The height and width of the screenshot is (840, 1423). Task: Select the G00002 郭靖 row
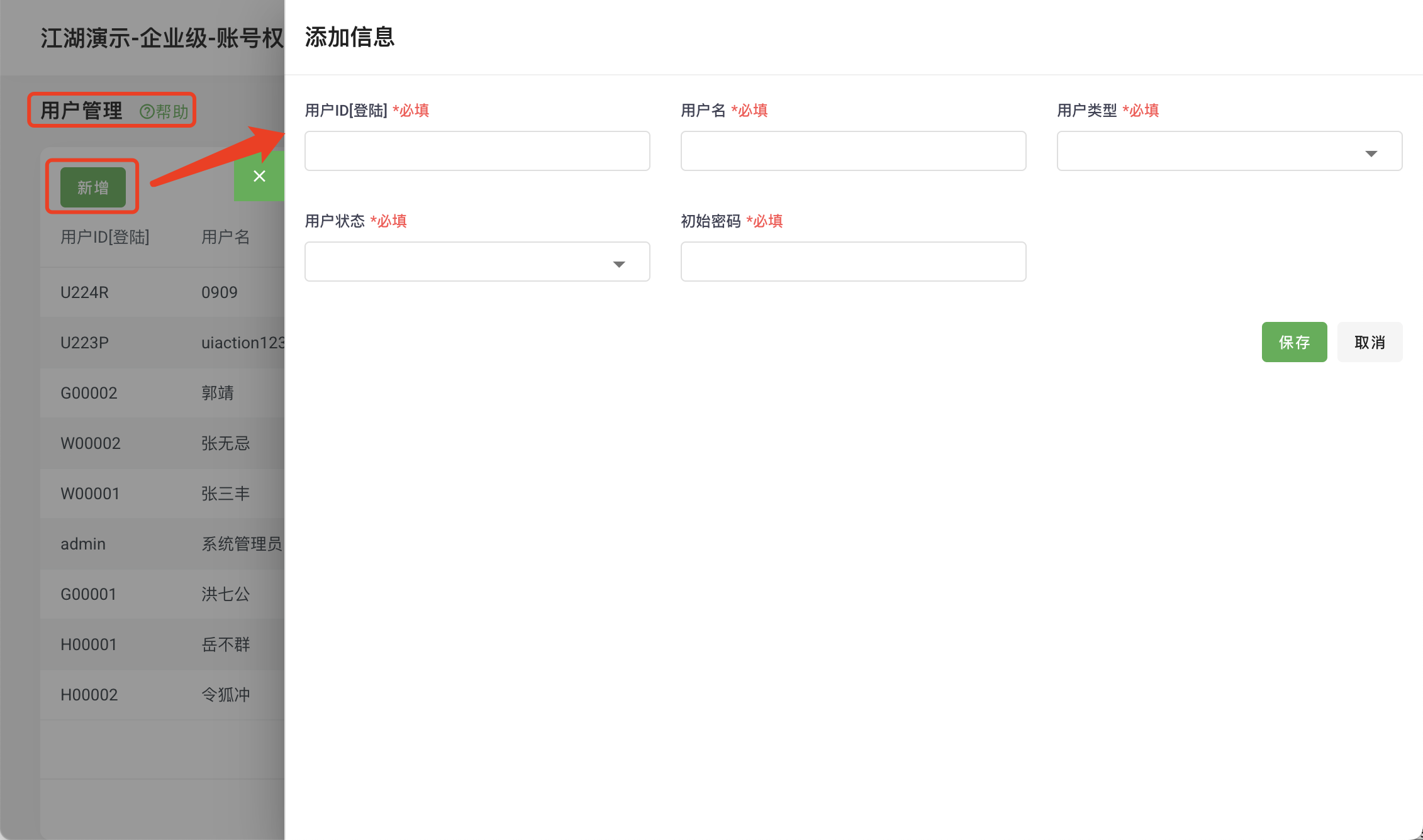[89, 393]
